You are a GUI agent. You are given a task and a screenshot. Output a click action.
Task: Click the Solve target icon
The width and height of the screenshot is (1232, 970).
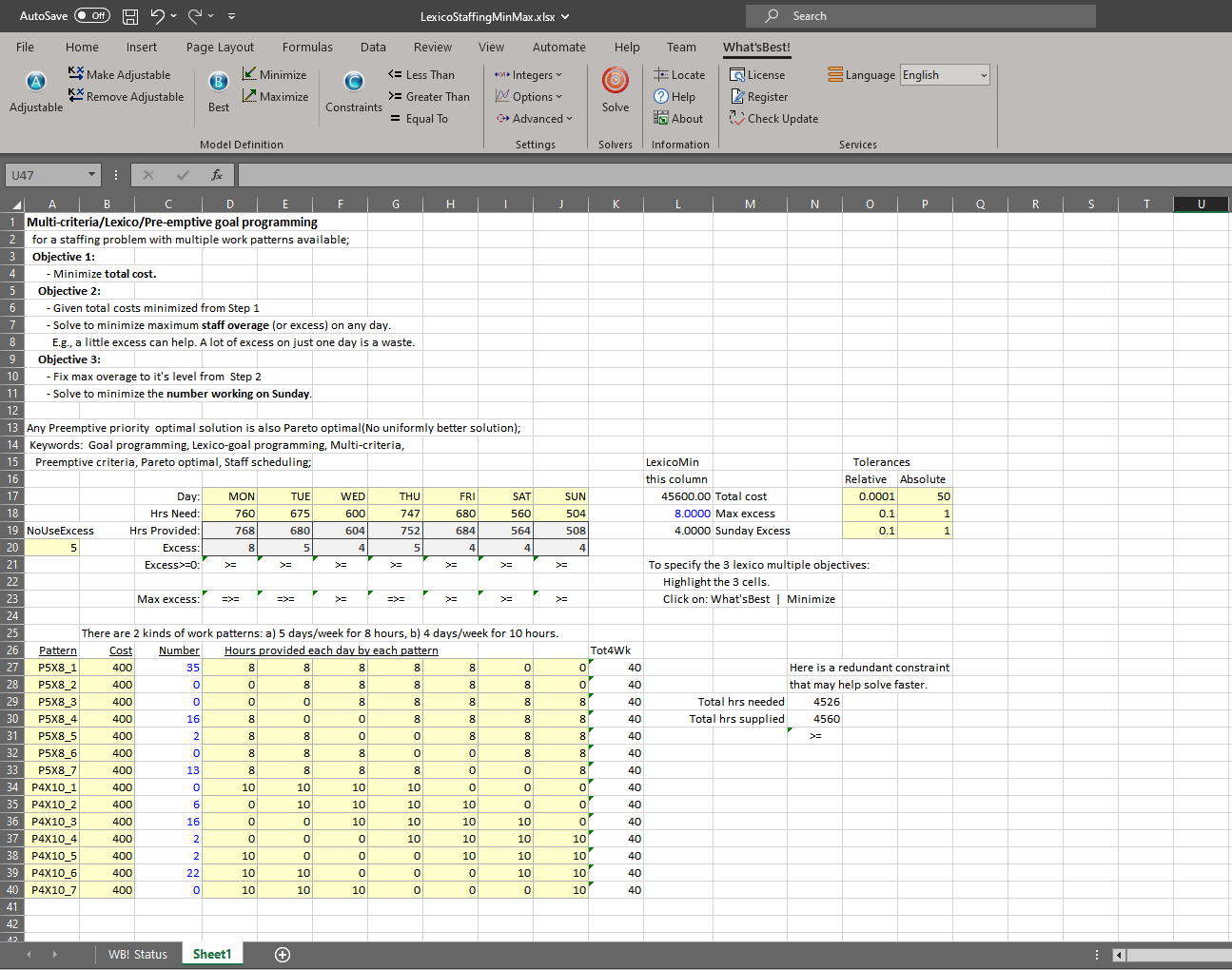(615, 82)
